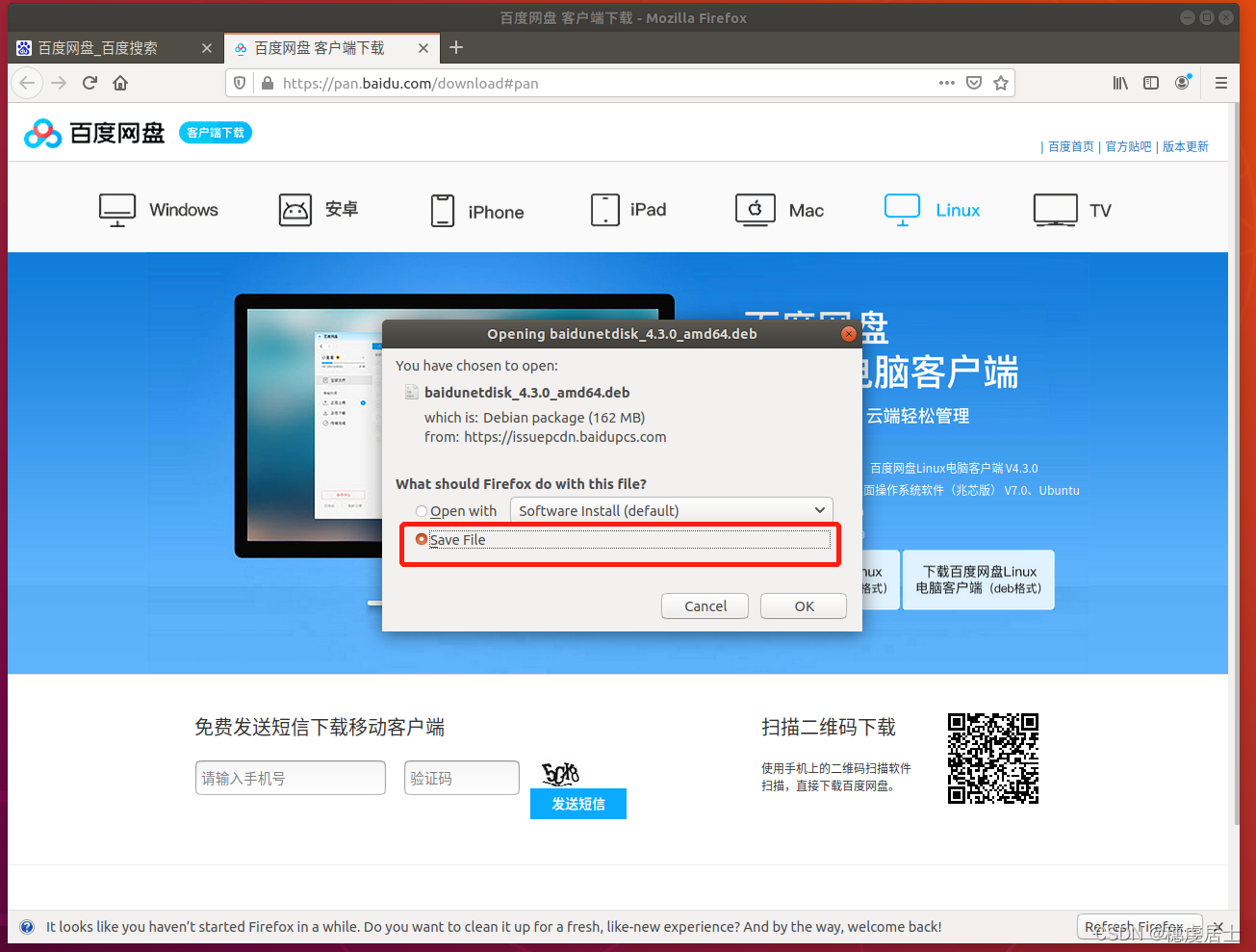Select the Linux monitor icon

pyautogui.click(x=903, y=210)
